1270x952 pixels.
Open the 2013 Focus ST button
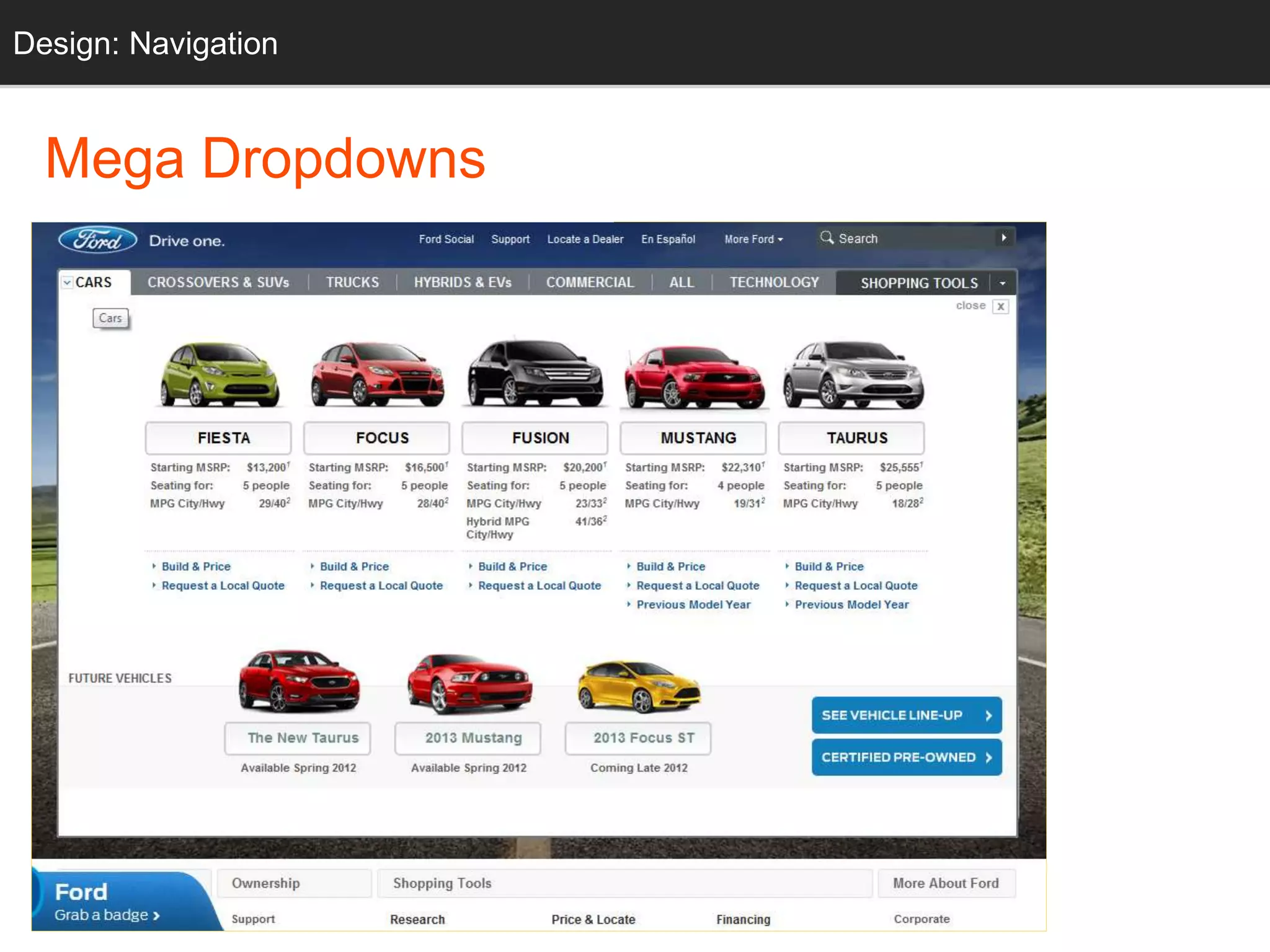tap(638, 738)
